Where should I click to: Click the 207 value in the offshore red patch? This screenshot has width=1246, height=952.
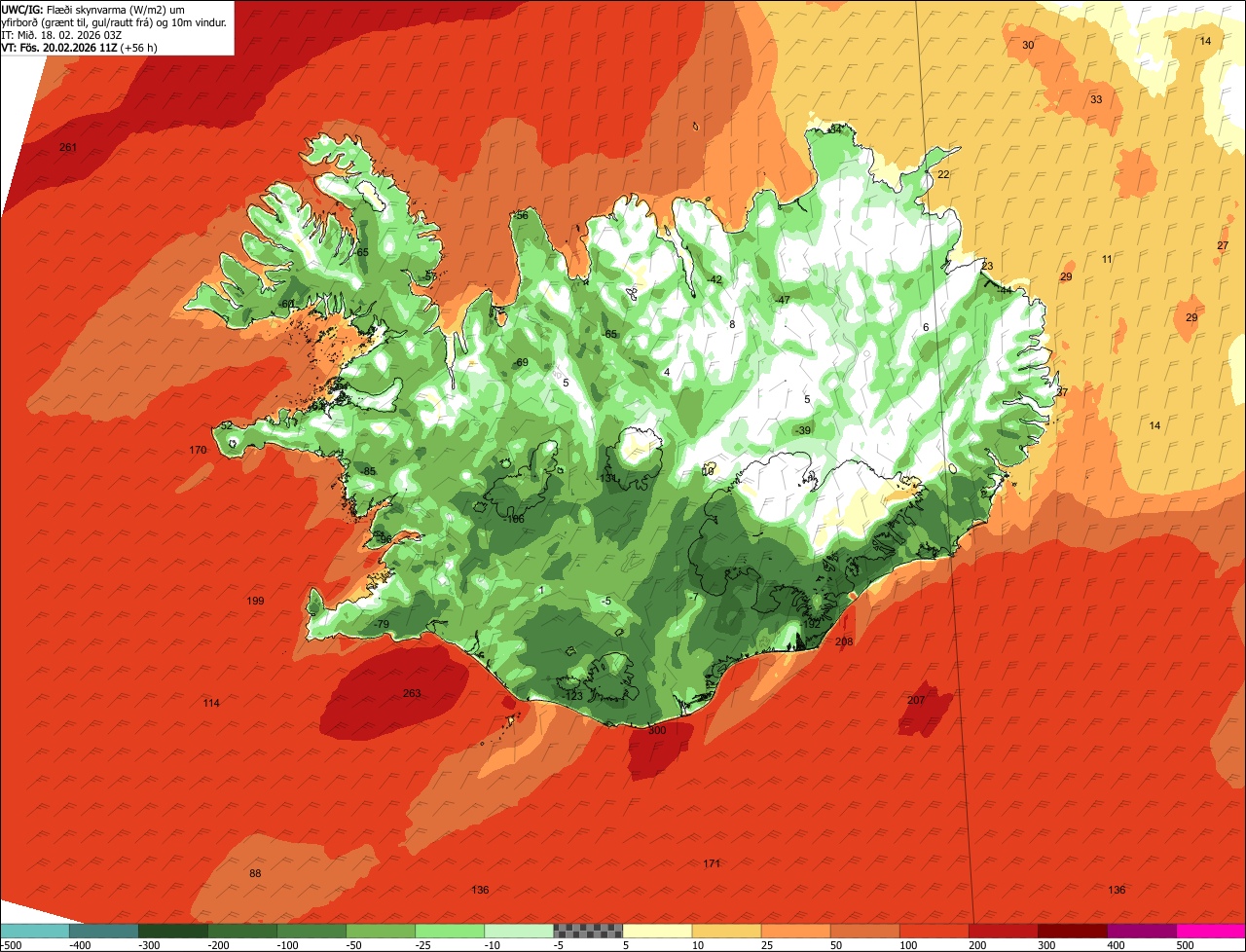pos(916,701)
